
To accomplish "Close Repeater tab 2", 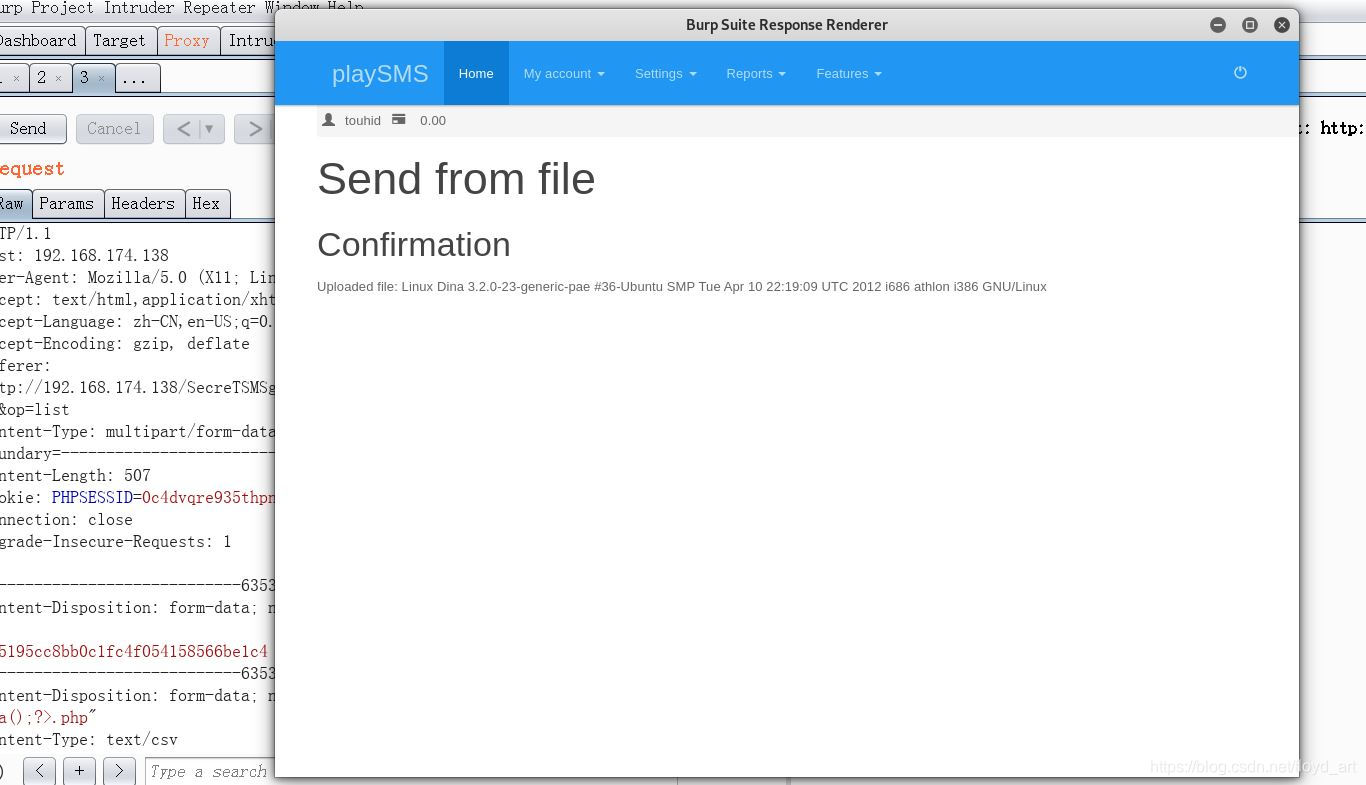I will tap(58, 78).
